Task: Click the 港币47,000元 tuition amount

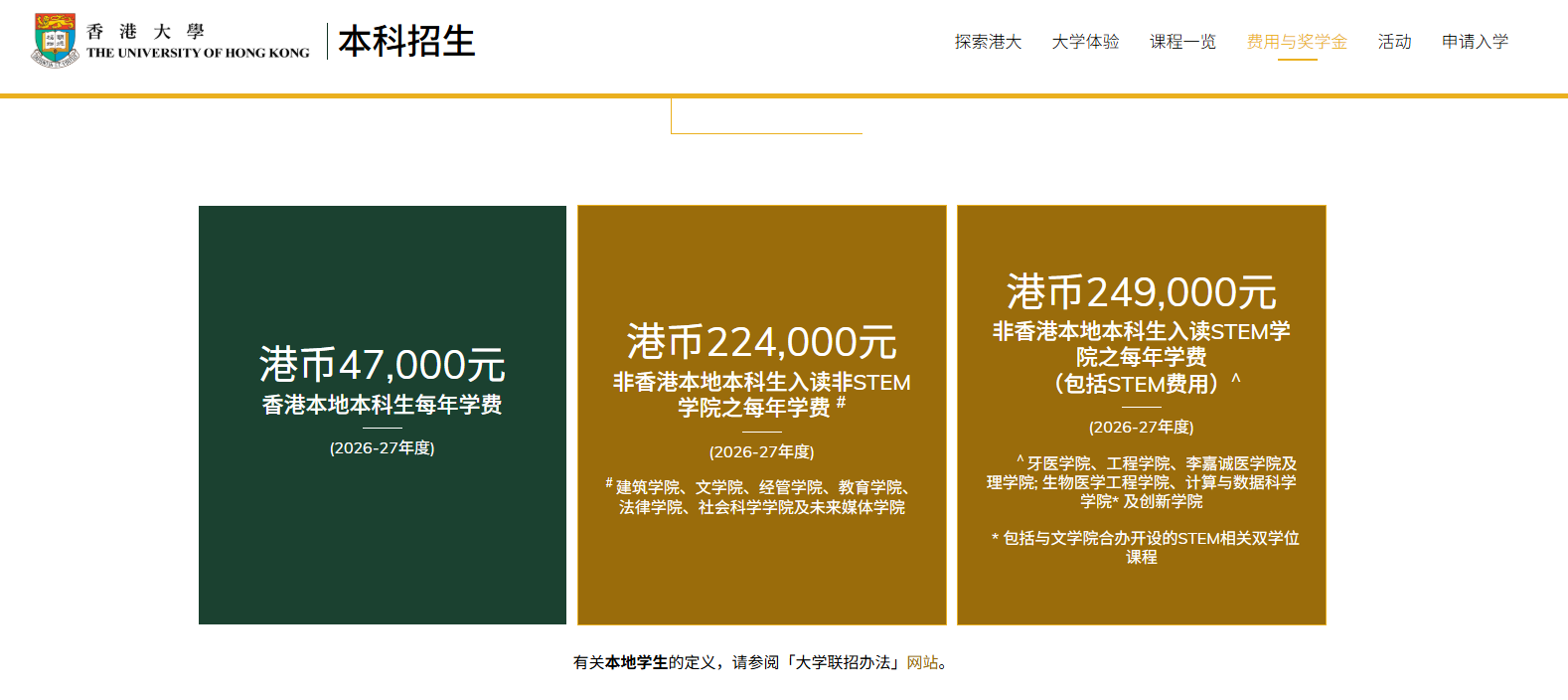Action: click(x=383, y=365)
